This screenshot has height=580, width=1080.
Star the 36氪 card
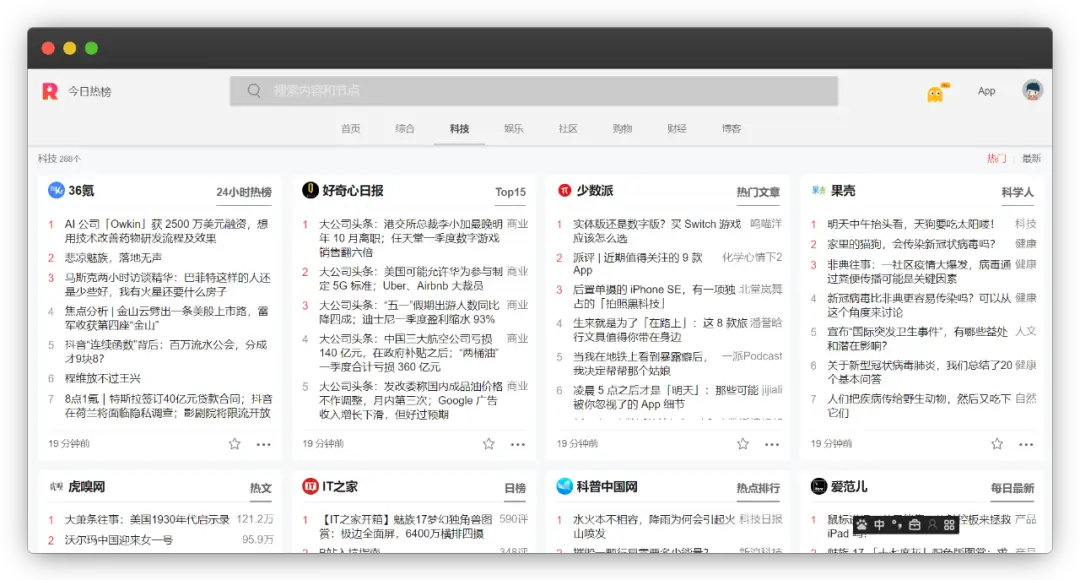coord(235,444)
